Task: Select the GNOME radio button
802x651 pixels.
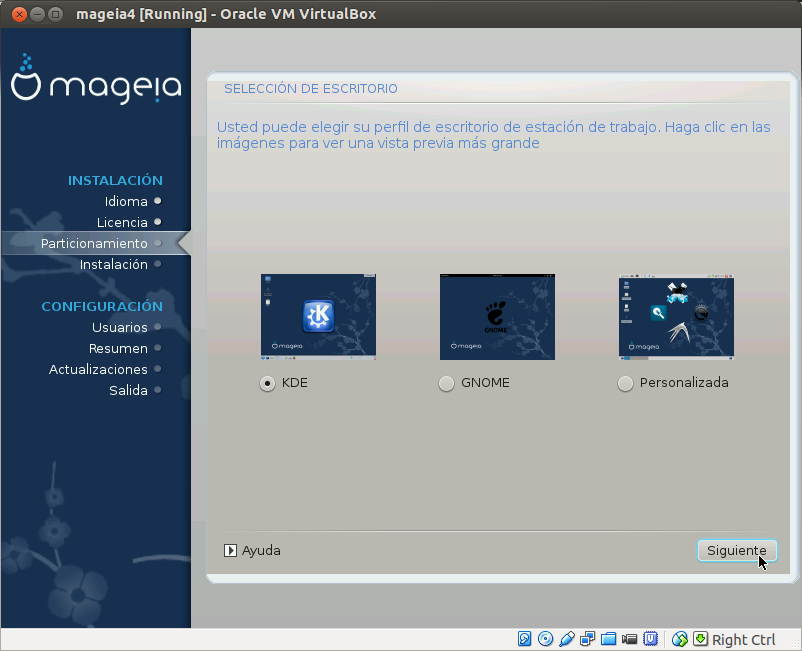Action: [x=445, y=383]
